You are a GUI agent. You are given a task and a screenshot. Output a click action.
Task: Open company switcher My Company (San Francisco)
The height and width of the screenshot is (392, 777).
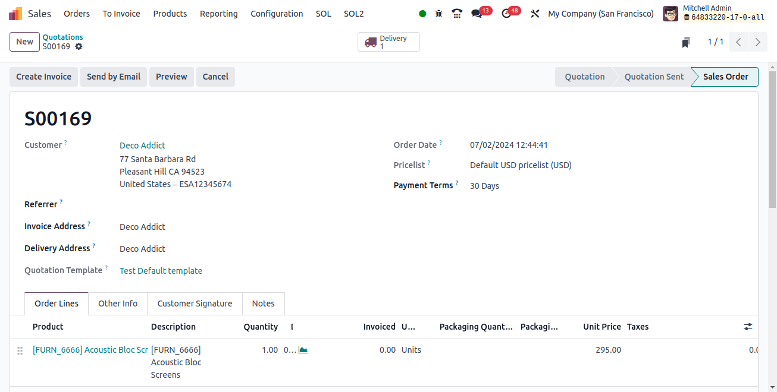(x=601, y=14)
